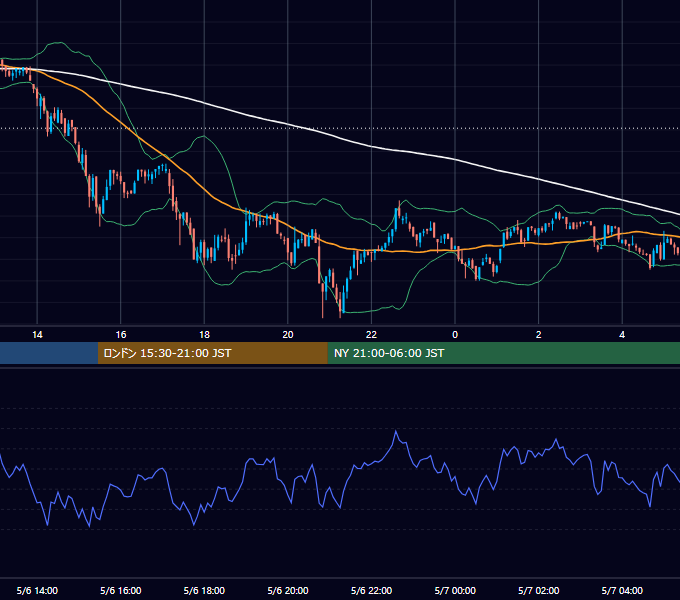Click the 5/6 16:00 time label
This screenshot has width=680, height=600.
click(121, 590)
